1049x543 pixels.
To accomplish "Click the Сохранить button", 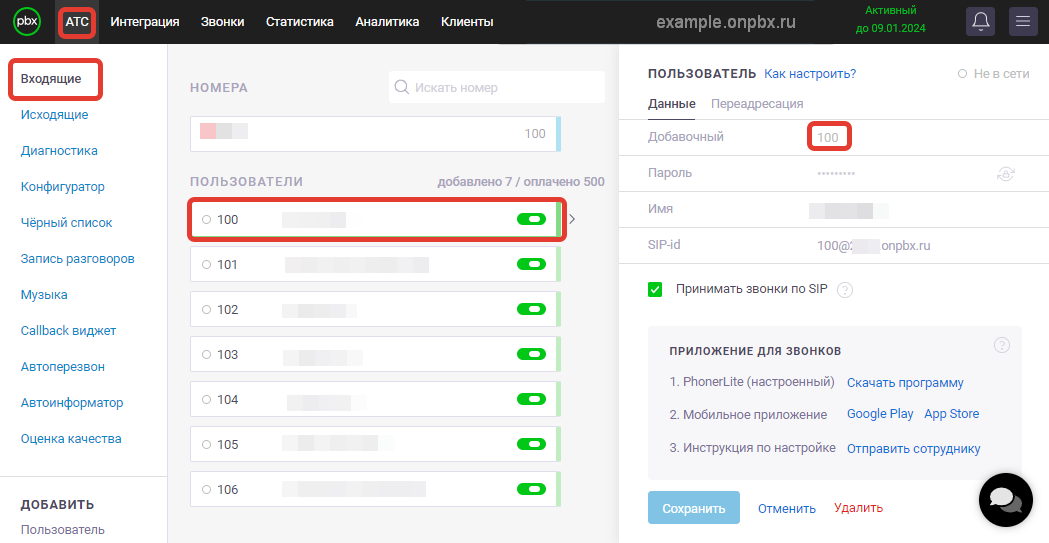I will pos(694,508).
